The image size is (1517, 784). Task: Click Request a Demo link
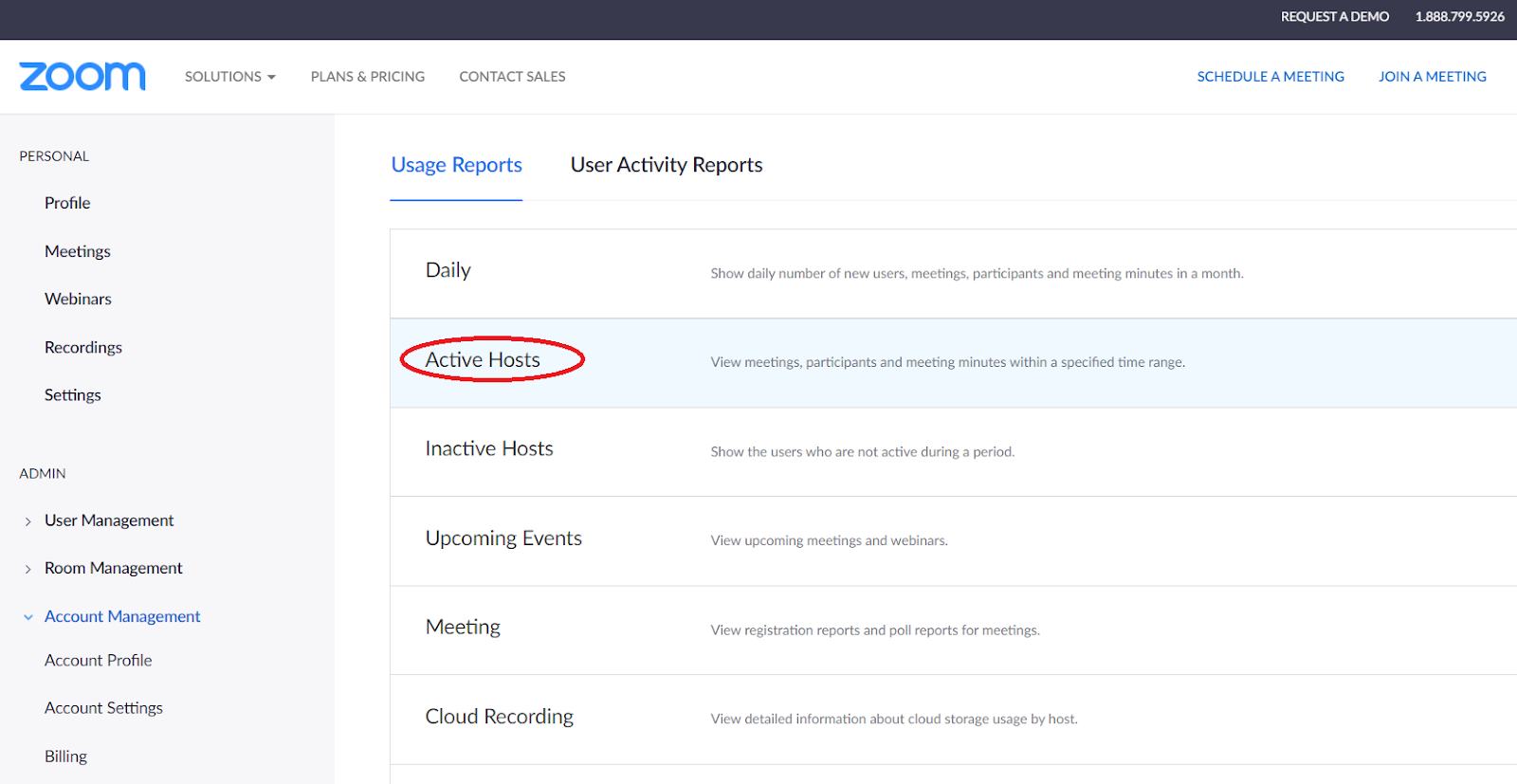click(x=1335, y=17)
